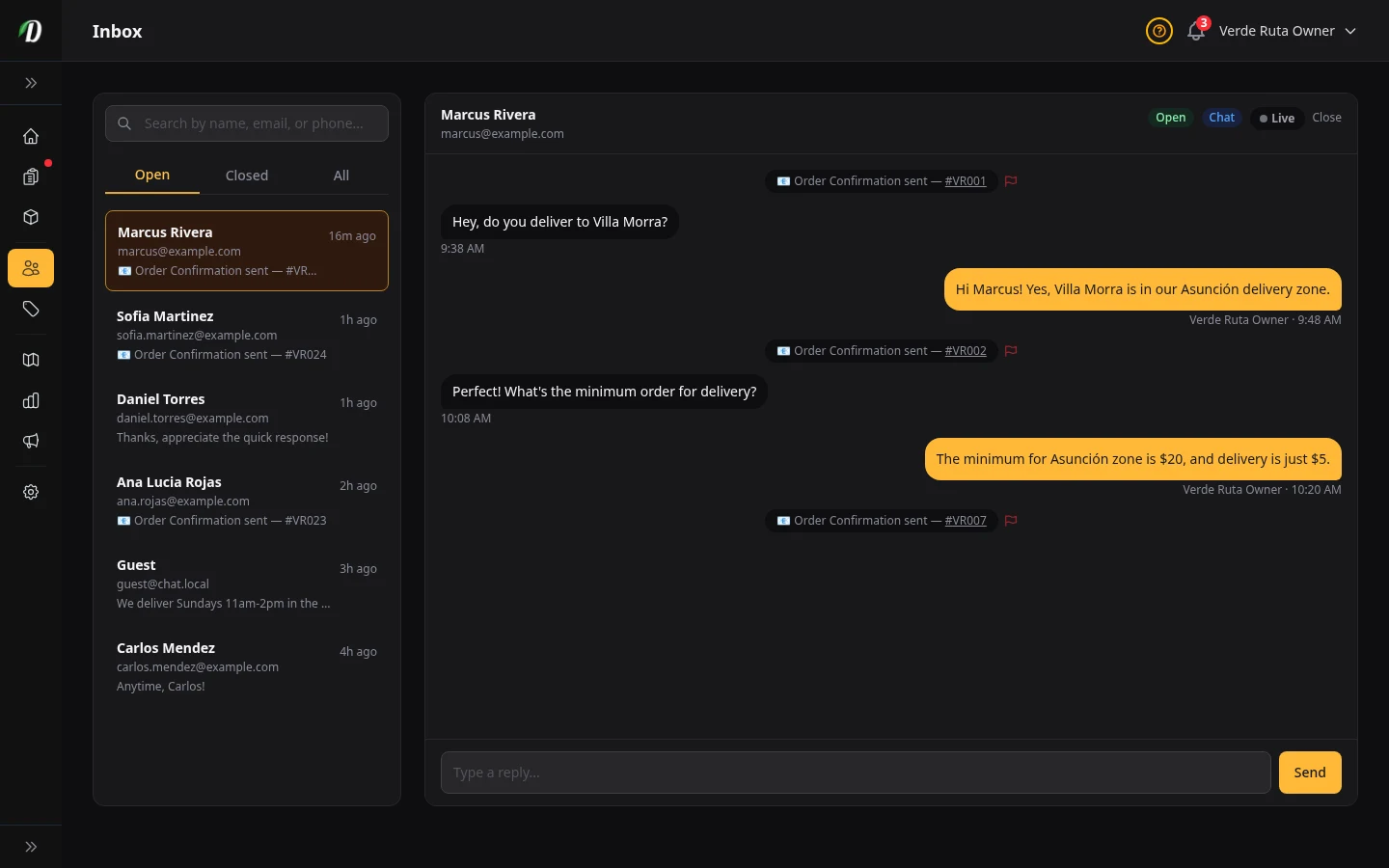Image resolution: width=1389 pixels, height=868 pixels.
Task: Switch to the Closed conversations tab
Action: click(246, 175)
